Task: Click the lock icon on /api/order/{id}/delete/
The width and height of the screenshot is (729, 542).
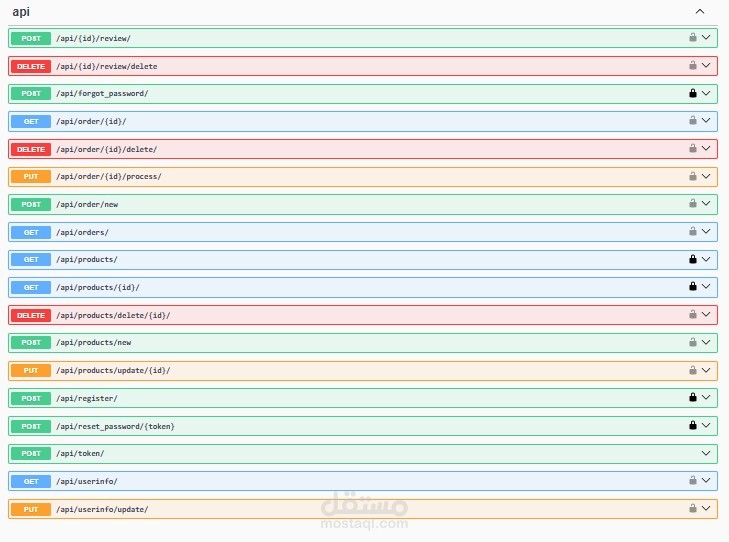Action: [x=693, y=148]
